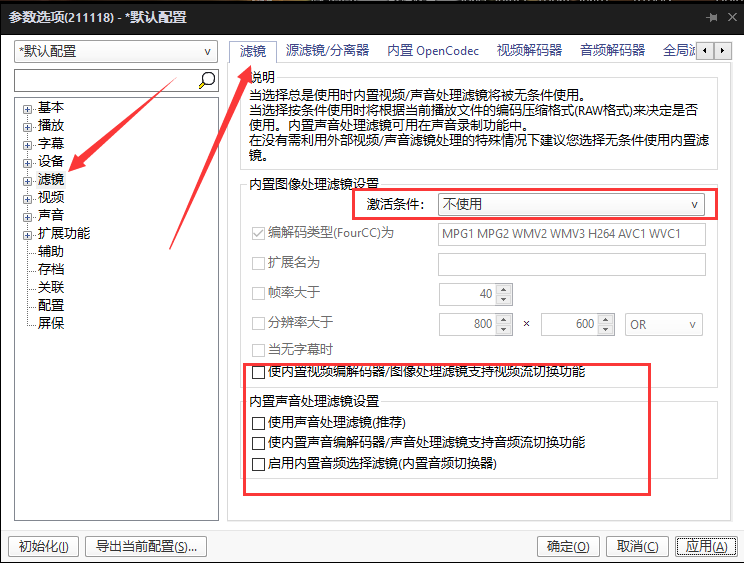The image size is (744, 563).
Task: Pin the preferences window with the pin icon
Action: pos(711,18)
